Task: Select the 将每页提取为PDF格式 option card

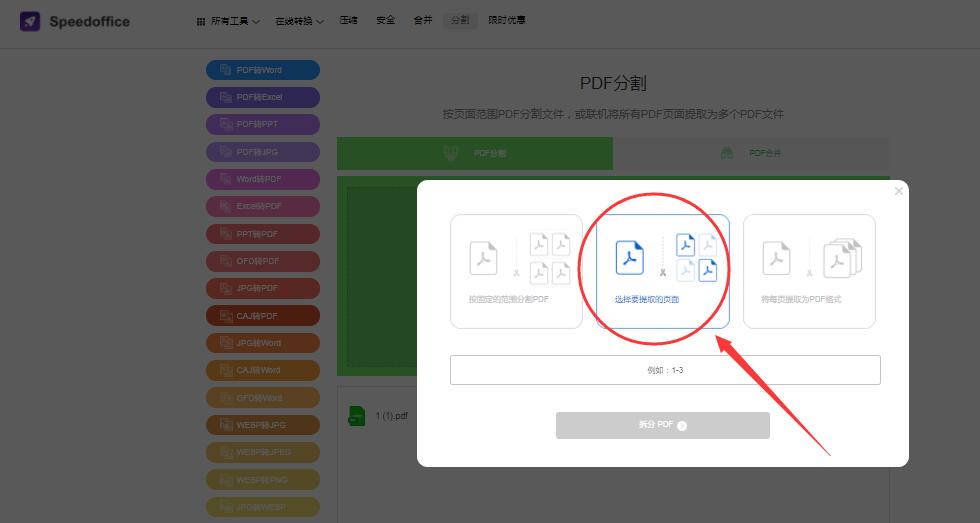Action: (809, 271)
